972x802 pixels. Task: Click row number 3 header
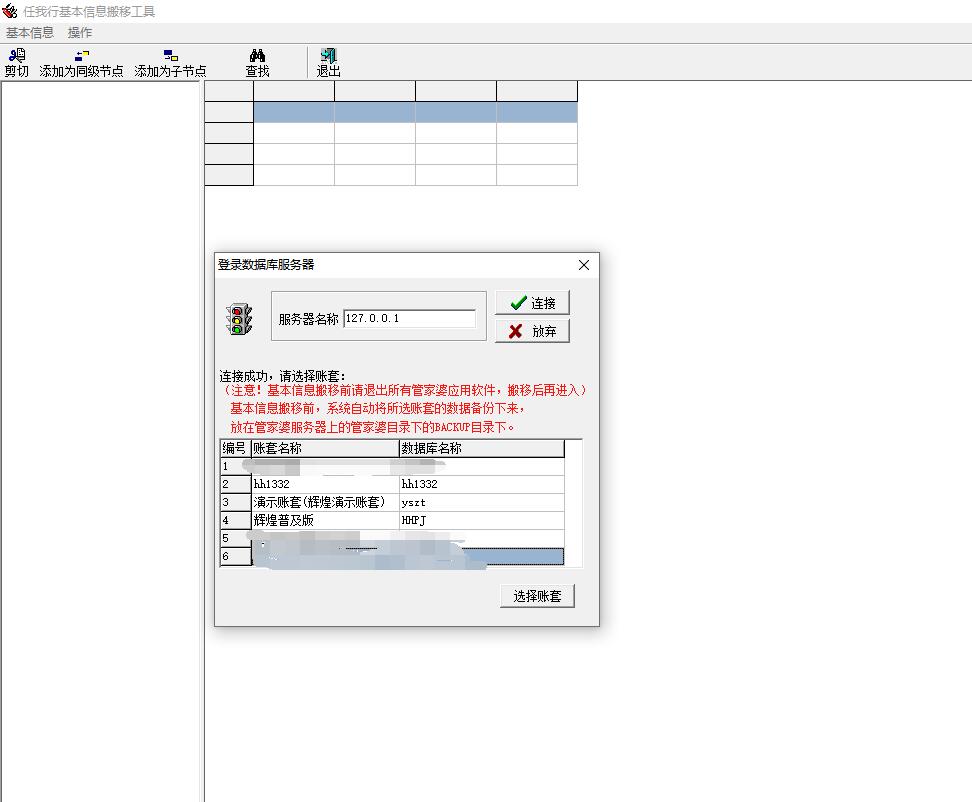click(236, 502)
